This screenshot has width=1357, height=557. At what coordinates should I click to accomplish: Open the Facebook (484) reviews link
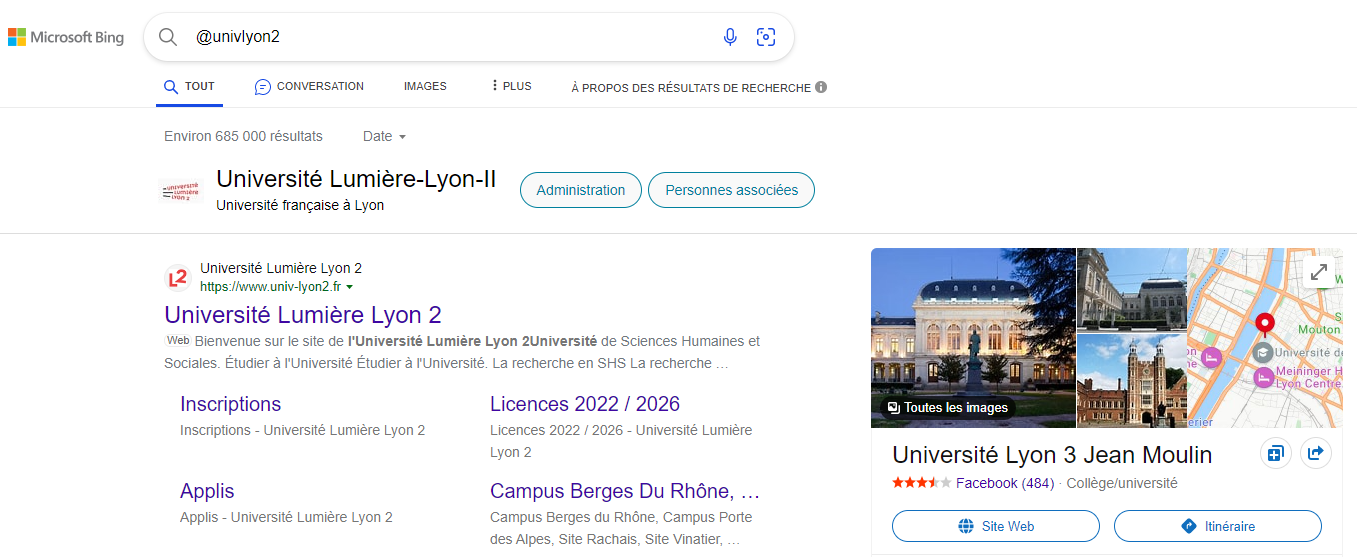tap(1005, 483)
